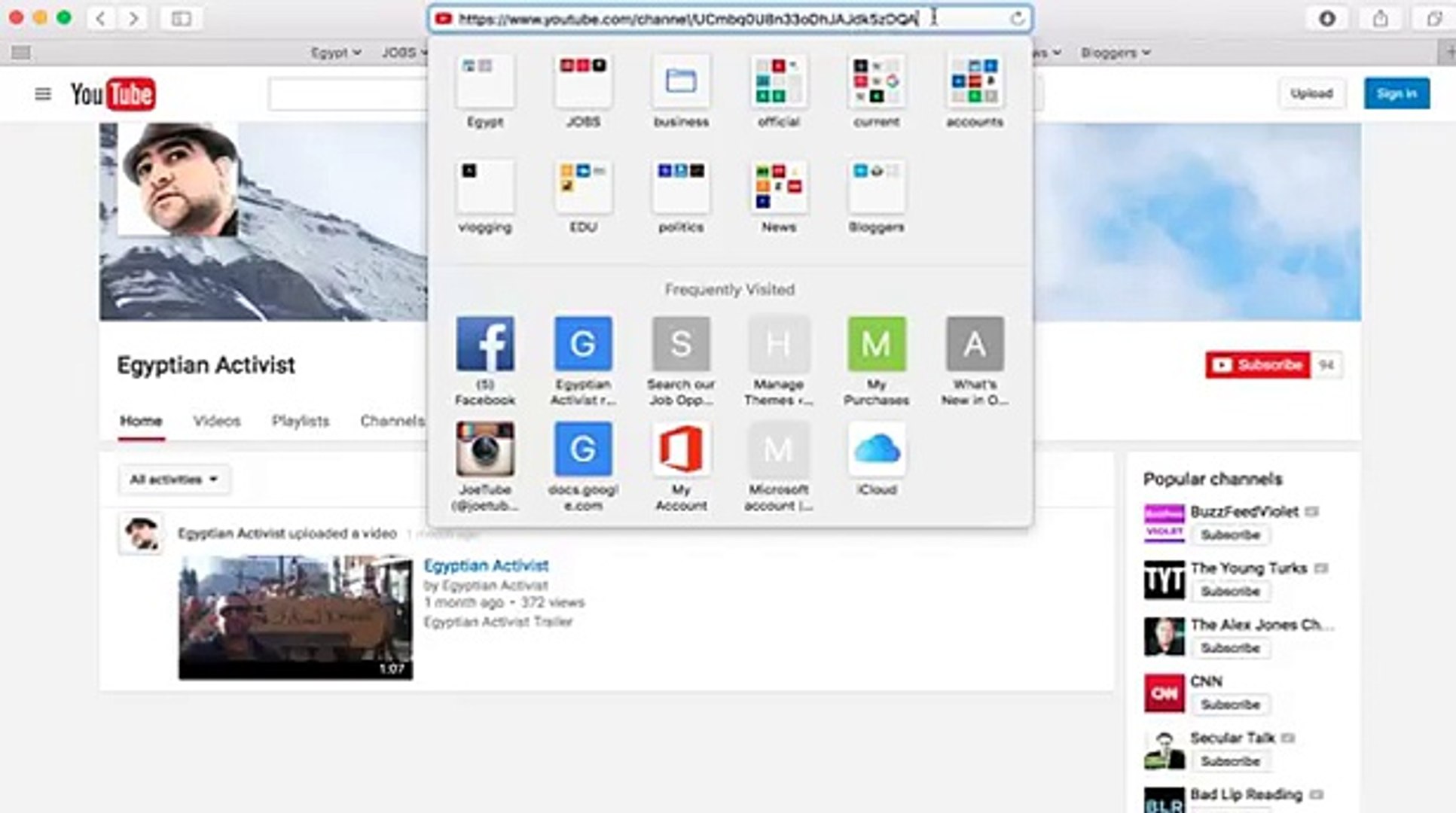Toggle the Safari sidebar button
Screen dimensions: 1456x813
click(181, 19)
